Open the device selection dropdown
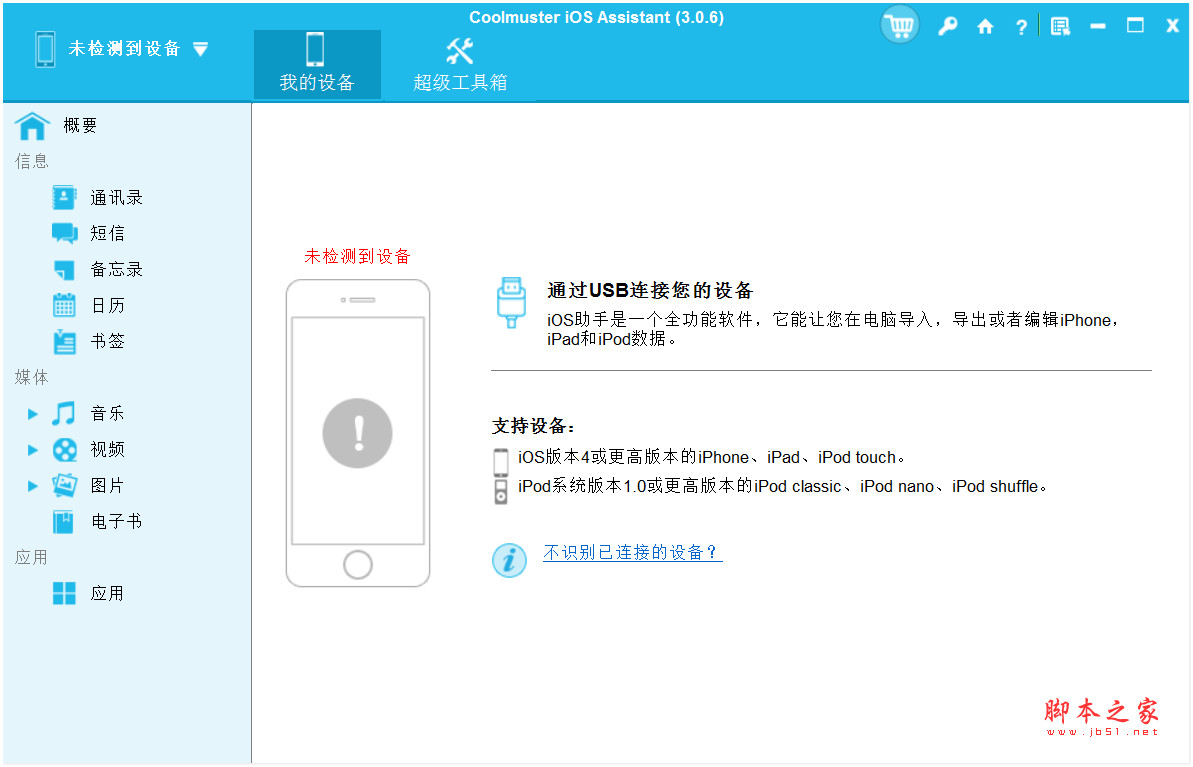 click(x=200, y=48)
